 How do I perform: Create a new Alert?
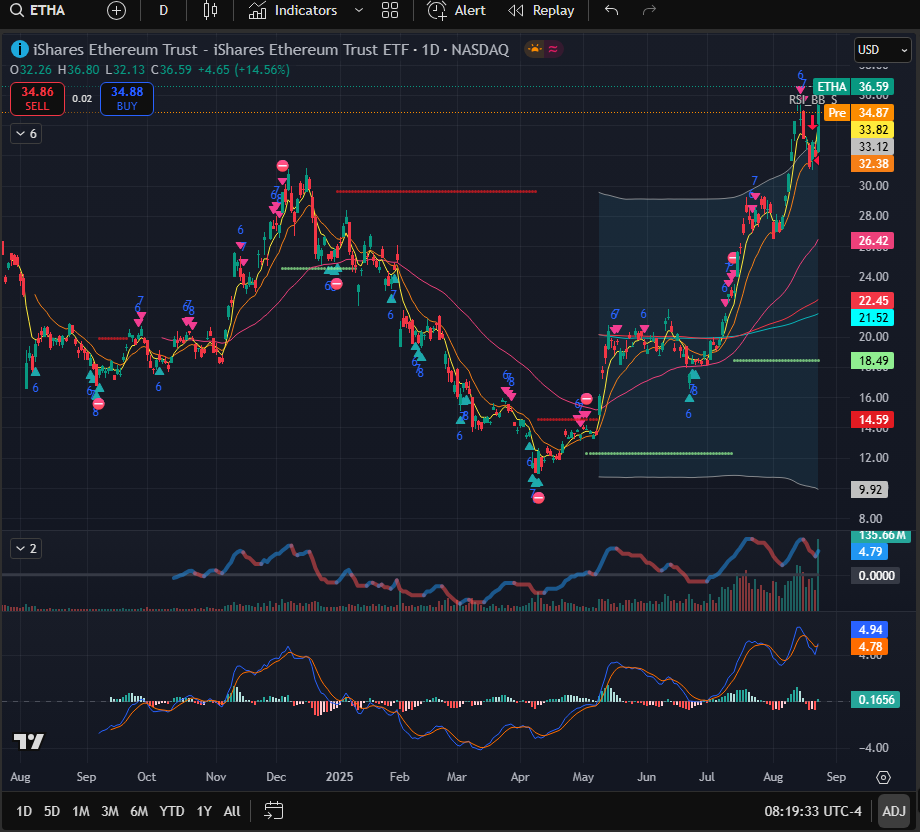[x=457, y=11]
